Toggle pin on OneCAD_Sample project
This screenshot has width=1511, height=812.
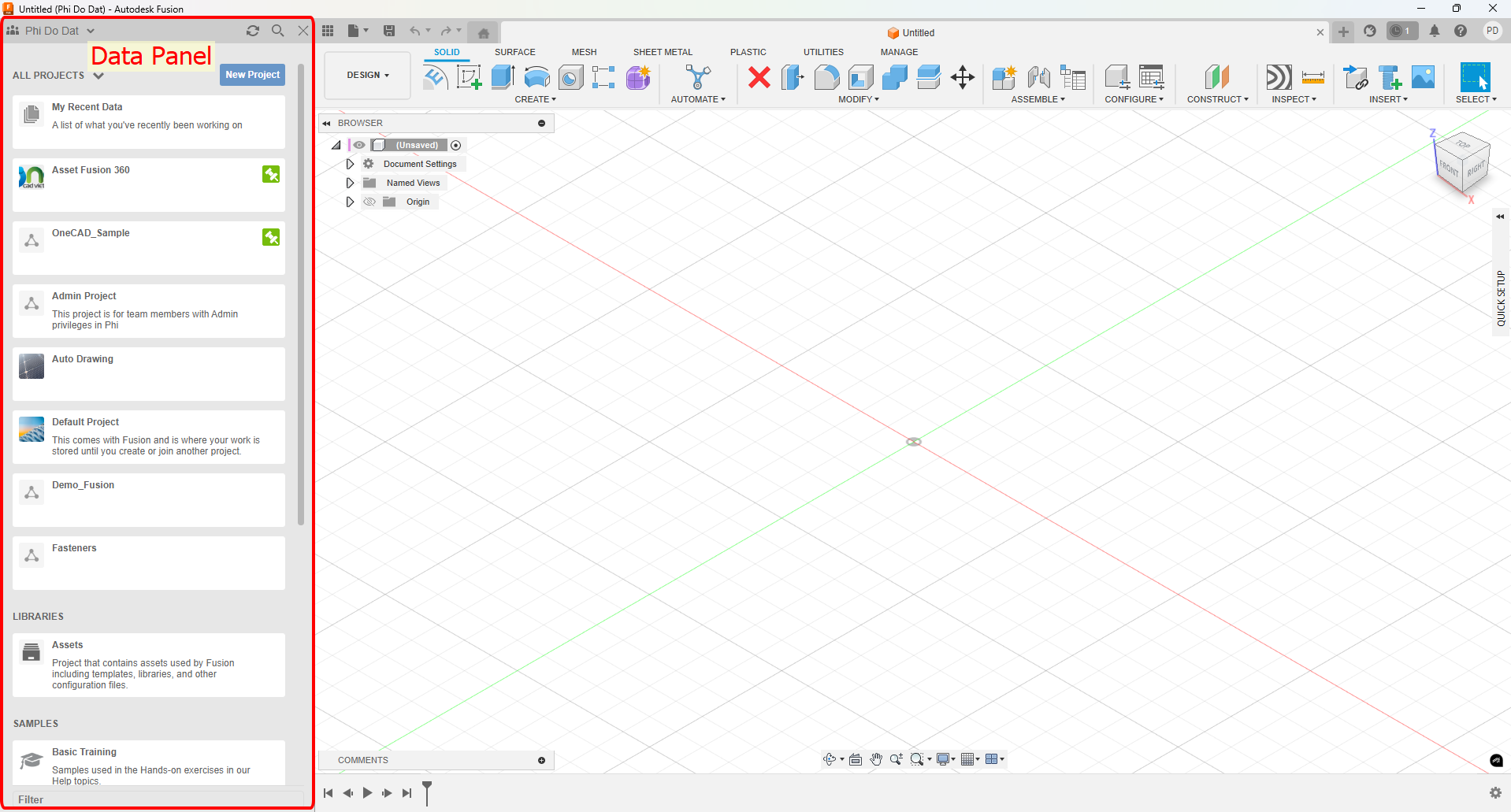(271, 237)
